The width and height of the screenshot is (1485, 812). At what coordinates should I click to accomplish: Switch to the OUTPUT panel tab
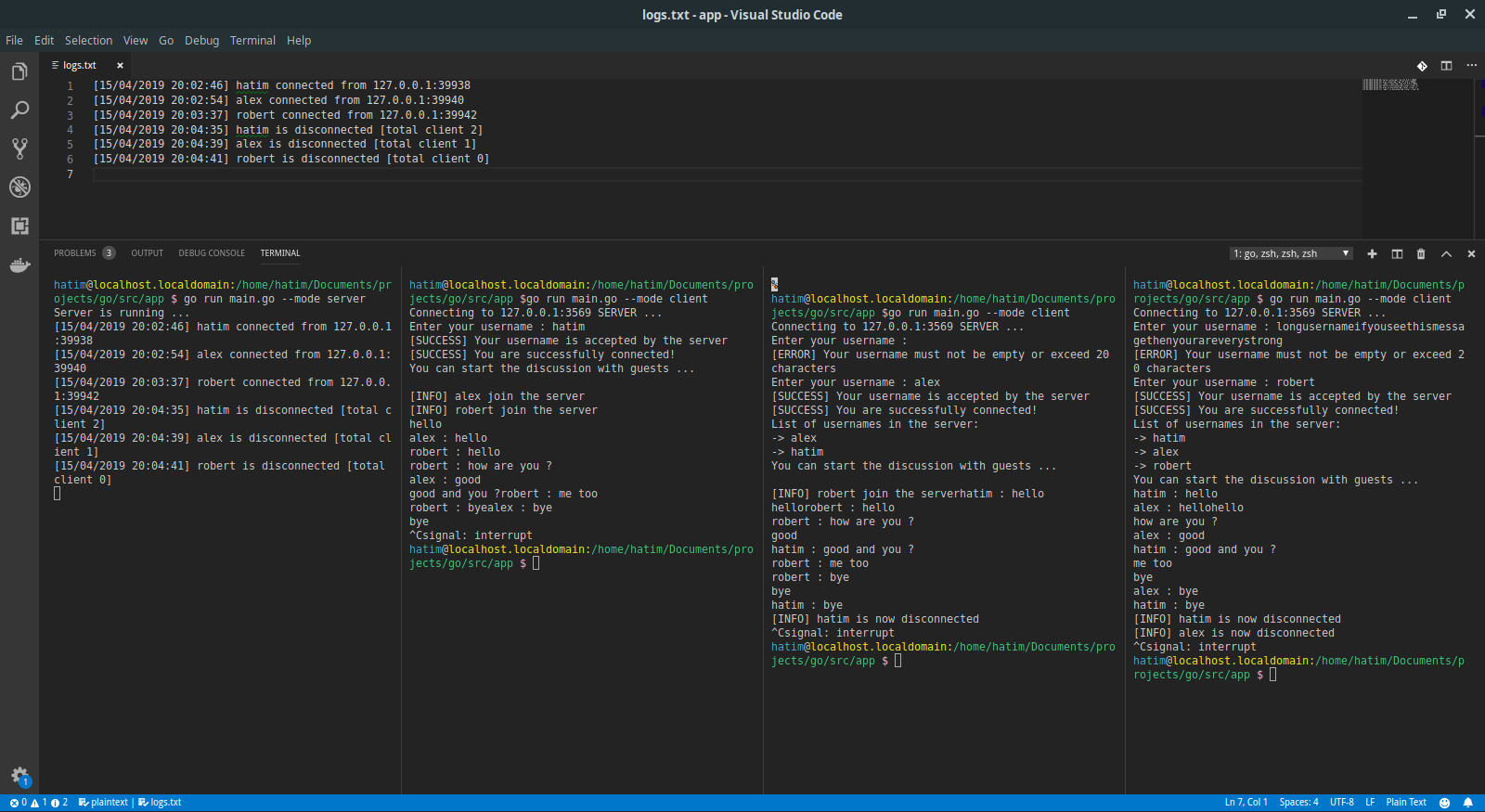(x=147, y=253)
